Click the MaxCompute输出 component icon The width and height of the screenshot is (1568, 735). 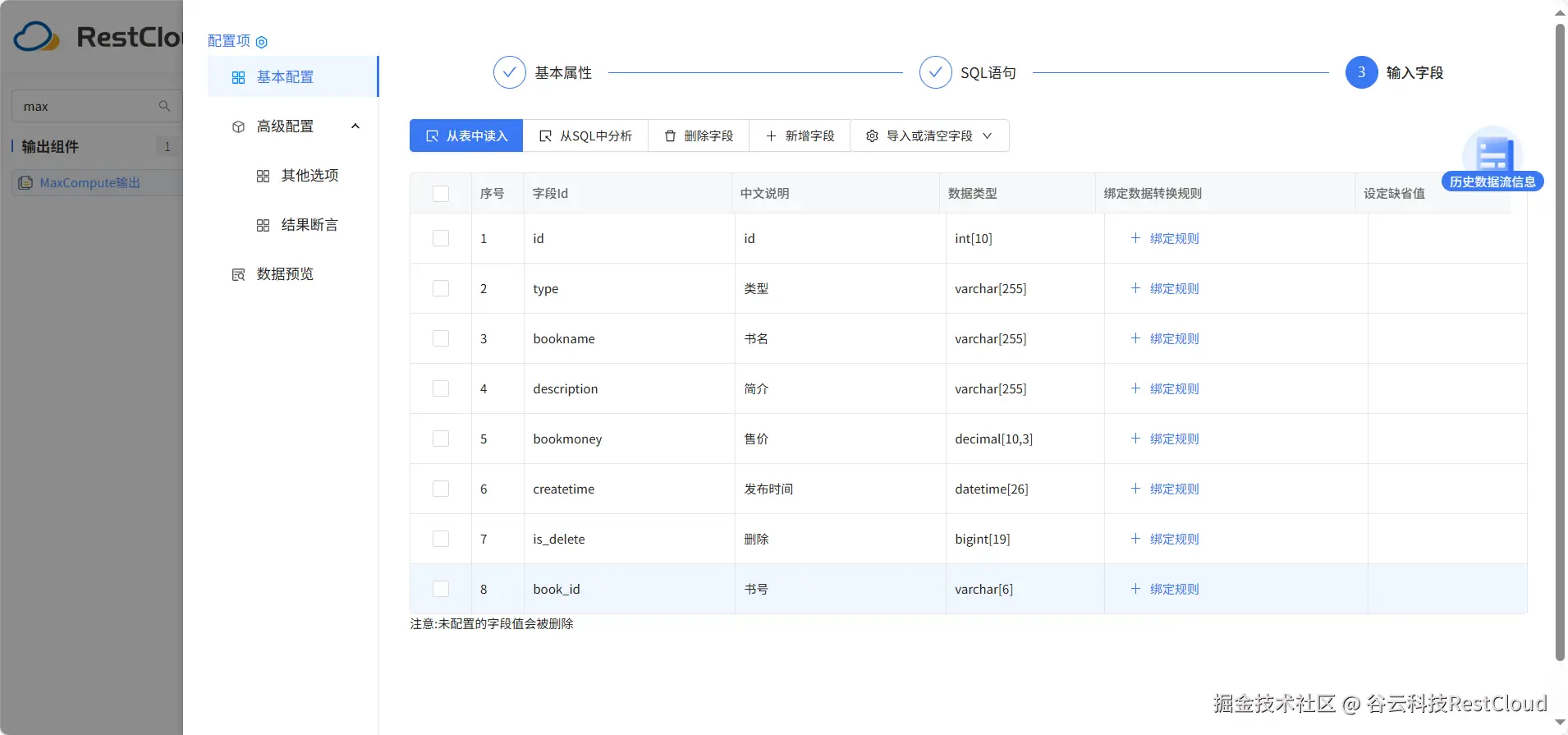pos(25,182)
